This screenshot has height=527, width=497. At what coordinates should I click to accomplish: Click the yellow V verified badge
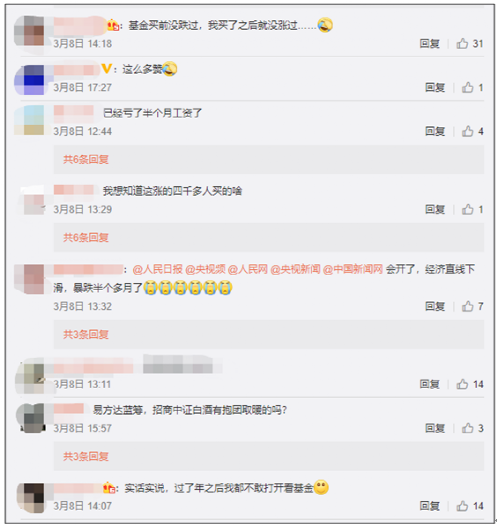pos(107,69)
